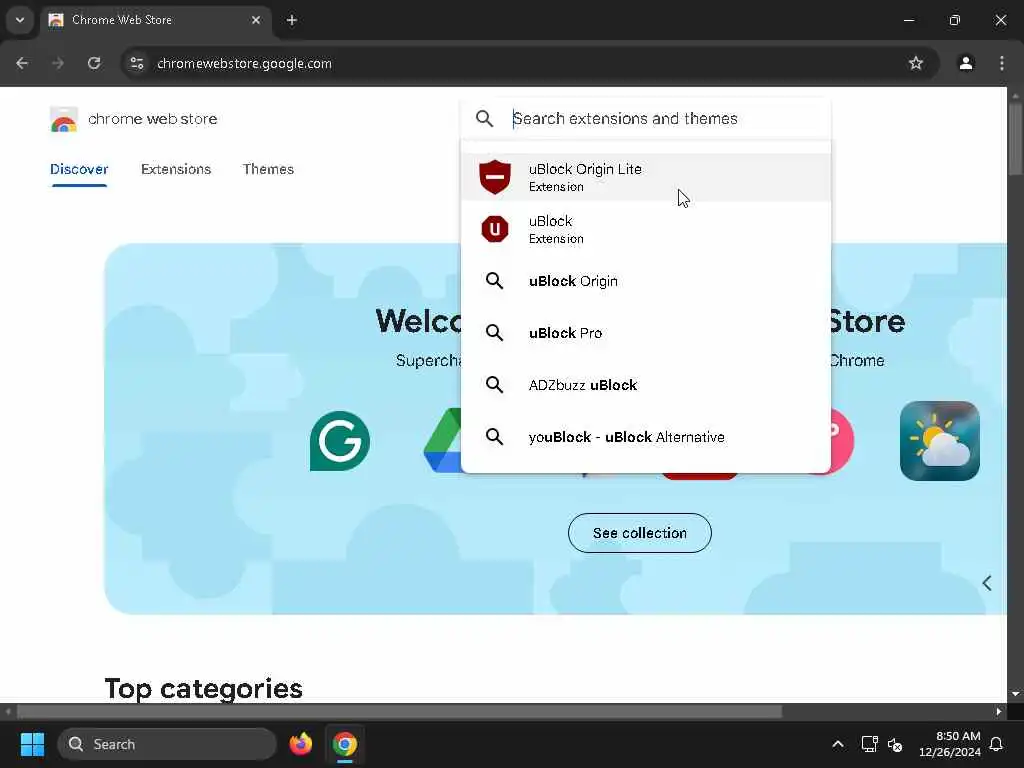Open the Windows Start menu
The width and height of the screenshot is (1024, 768).
pos(32,744)
